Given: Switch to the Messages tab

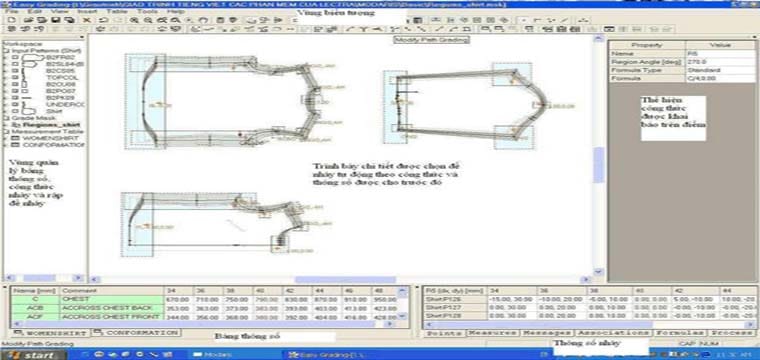Looking at the screenshot, I should pyautogui.click(x=547, y=333).
